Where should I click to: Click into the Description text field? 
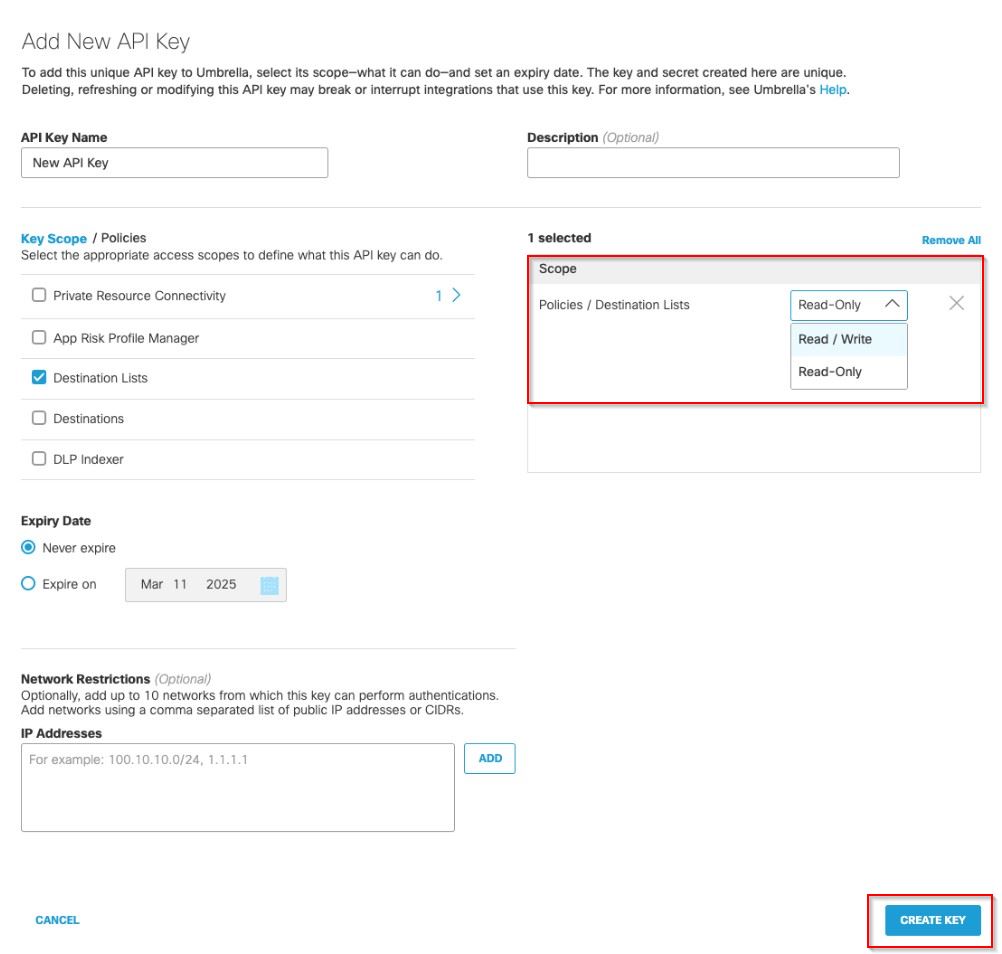click(712, 163)
